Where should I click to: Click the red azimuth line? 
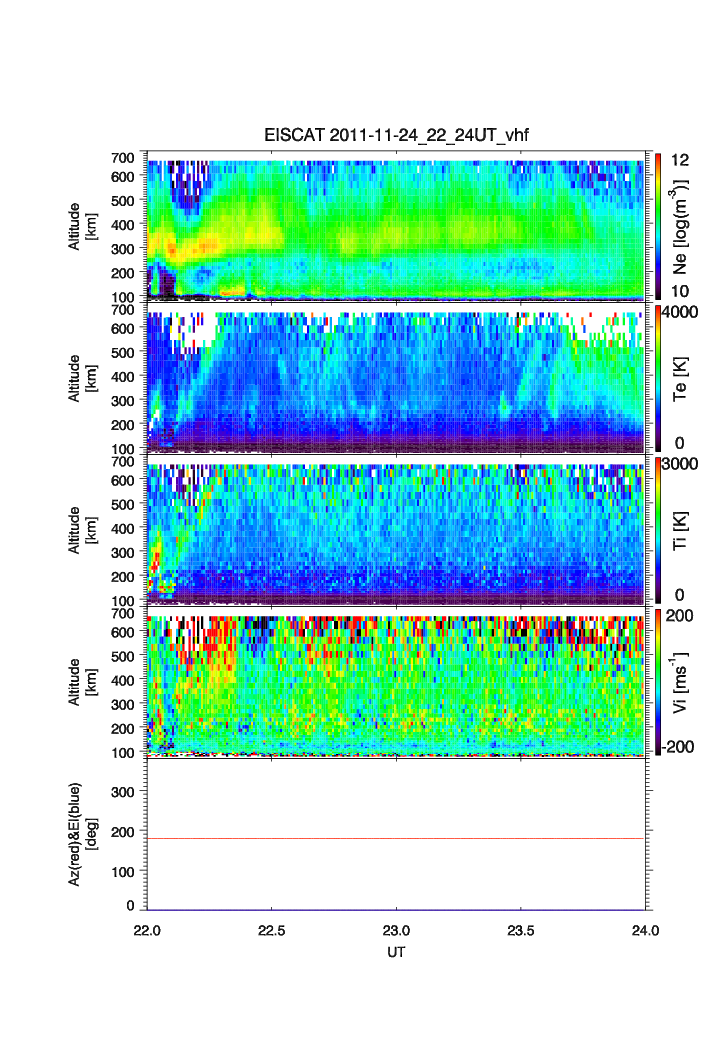pos(396,838)
